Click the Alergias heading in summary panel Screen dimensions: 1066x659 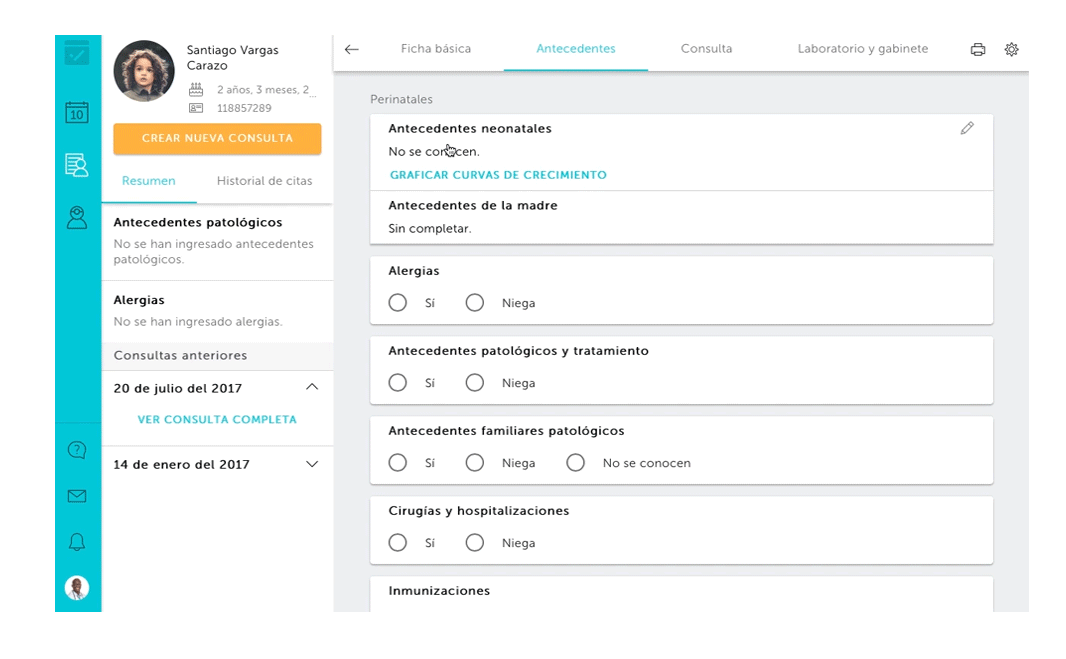139,300
